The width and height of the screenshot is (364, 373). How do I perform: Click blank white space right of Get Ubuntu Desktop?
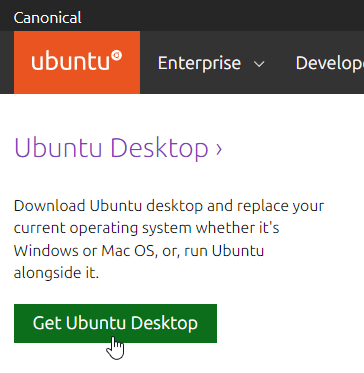coord(290,323)
